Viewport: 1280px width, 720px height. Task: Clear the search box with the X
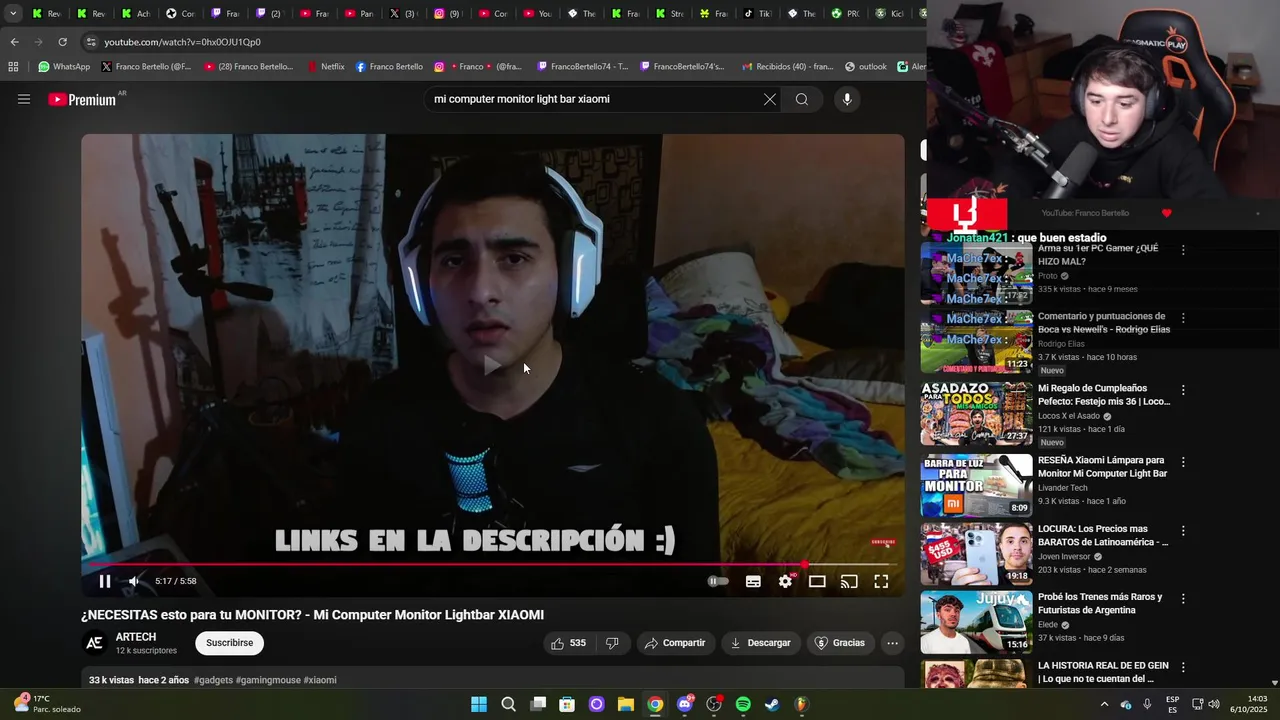[770, 99]
